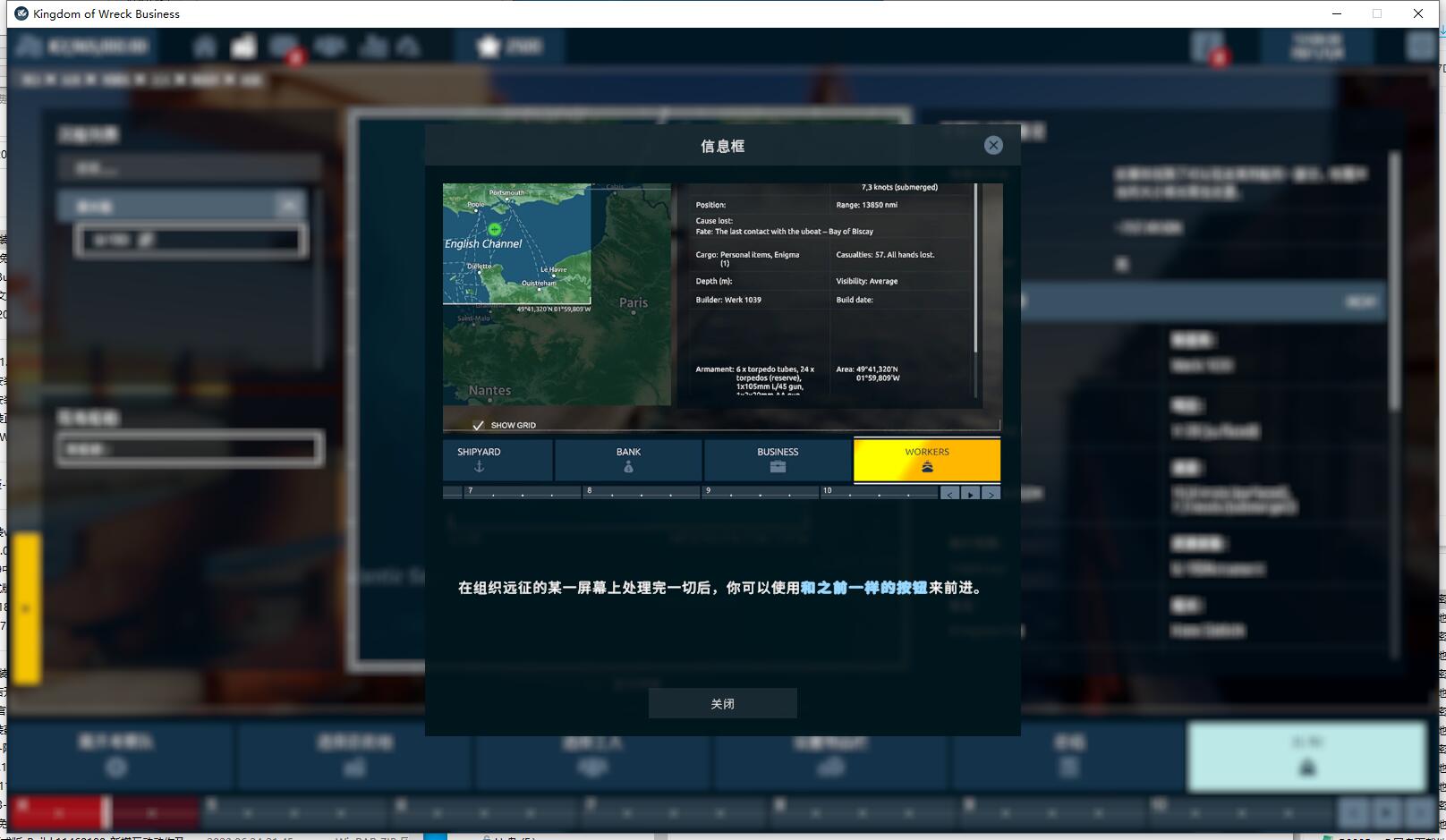This screenshot has width=1446, height=840.
Task: Click the workers ship icon
Action: [x=927, y=467]
